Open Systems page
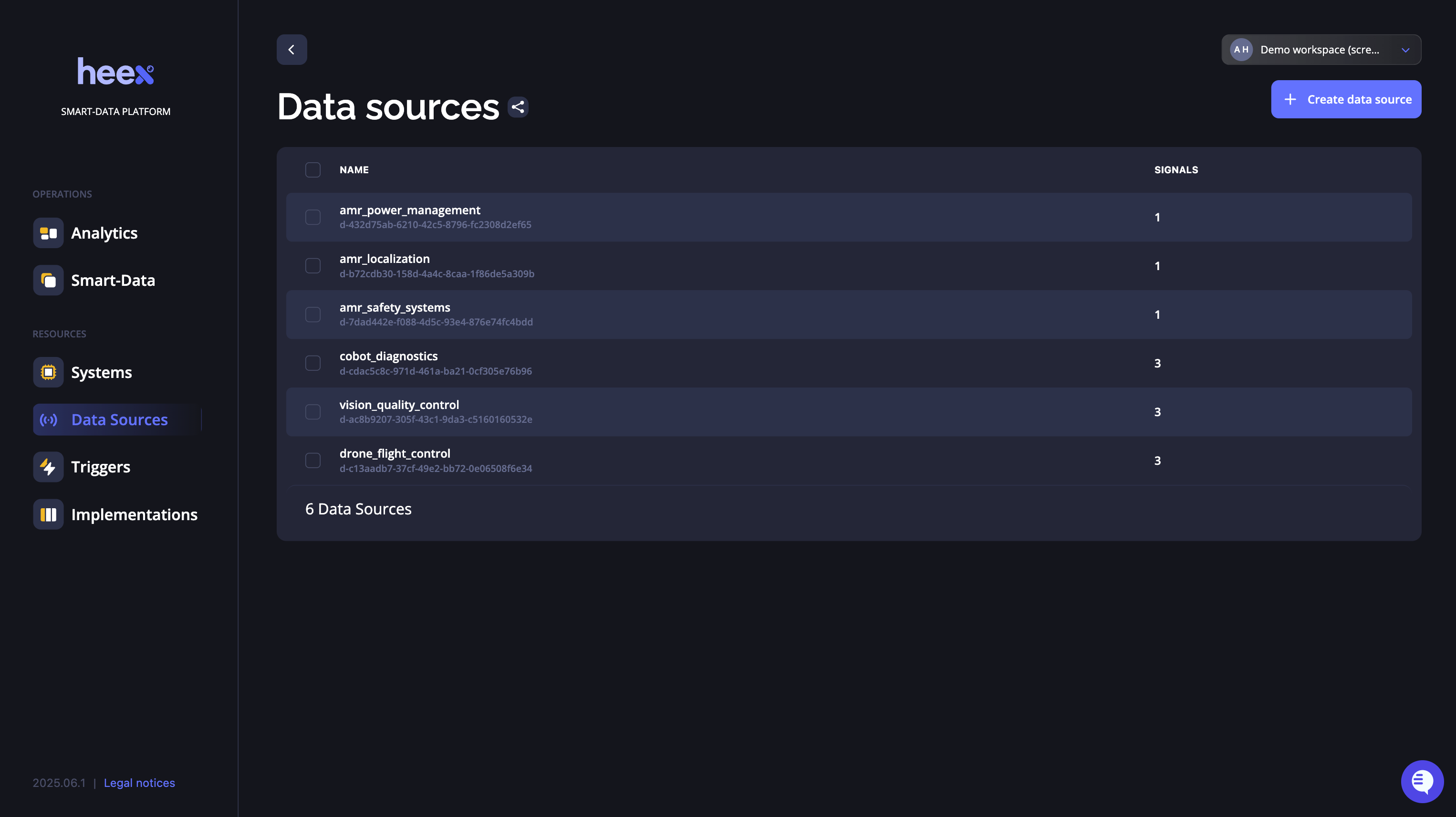The width and height of the screenshot is (1456, 817). (101, 373)
